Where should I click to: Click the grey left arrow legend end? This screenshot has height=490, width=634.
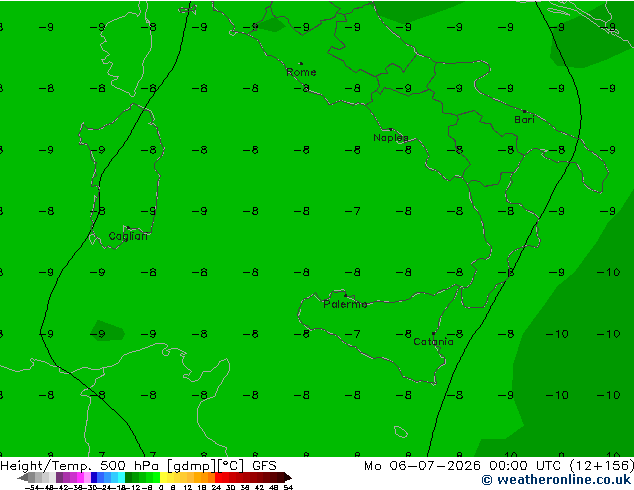pyautogui.click(x=23, y=477)
